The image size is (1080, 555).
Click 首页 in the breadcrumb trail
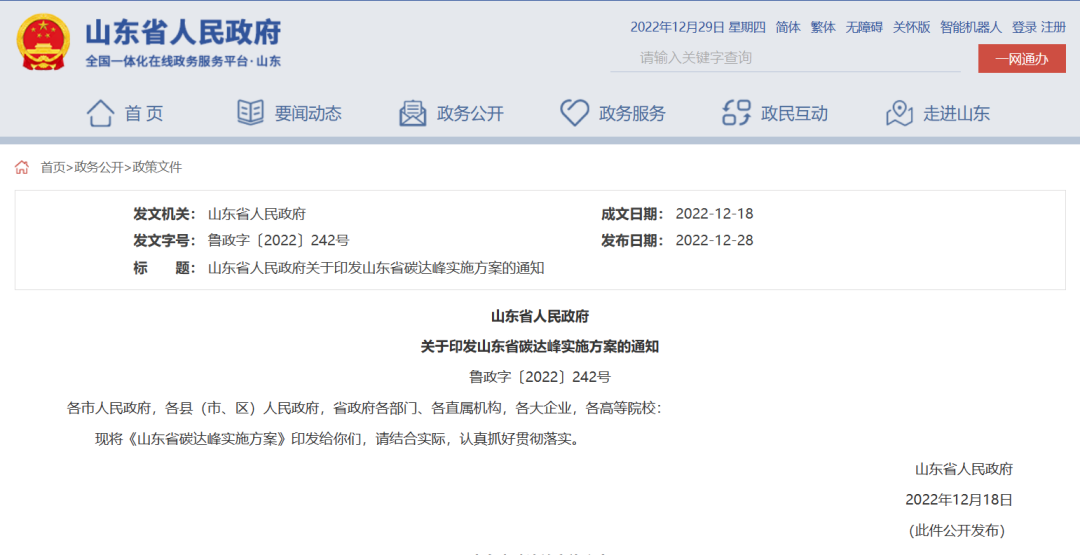pyautogui.click(x=52, y=167)
